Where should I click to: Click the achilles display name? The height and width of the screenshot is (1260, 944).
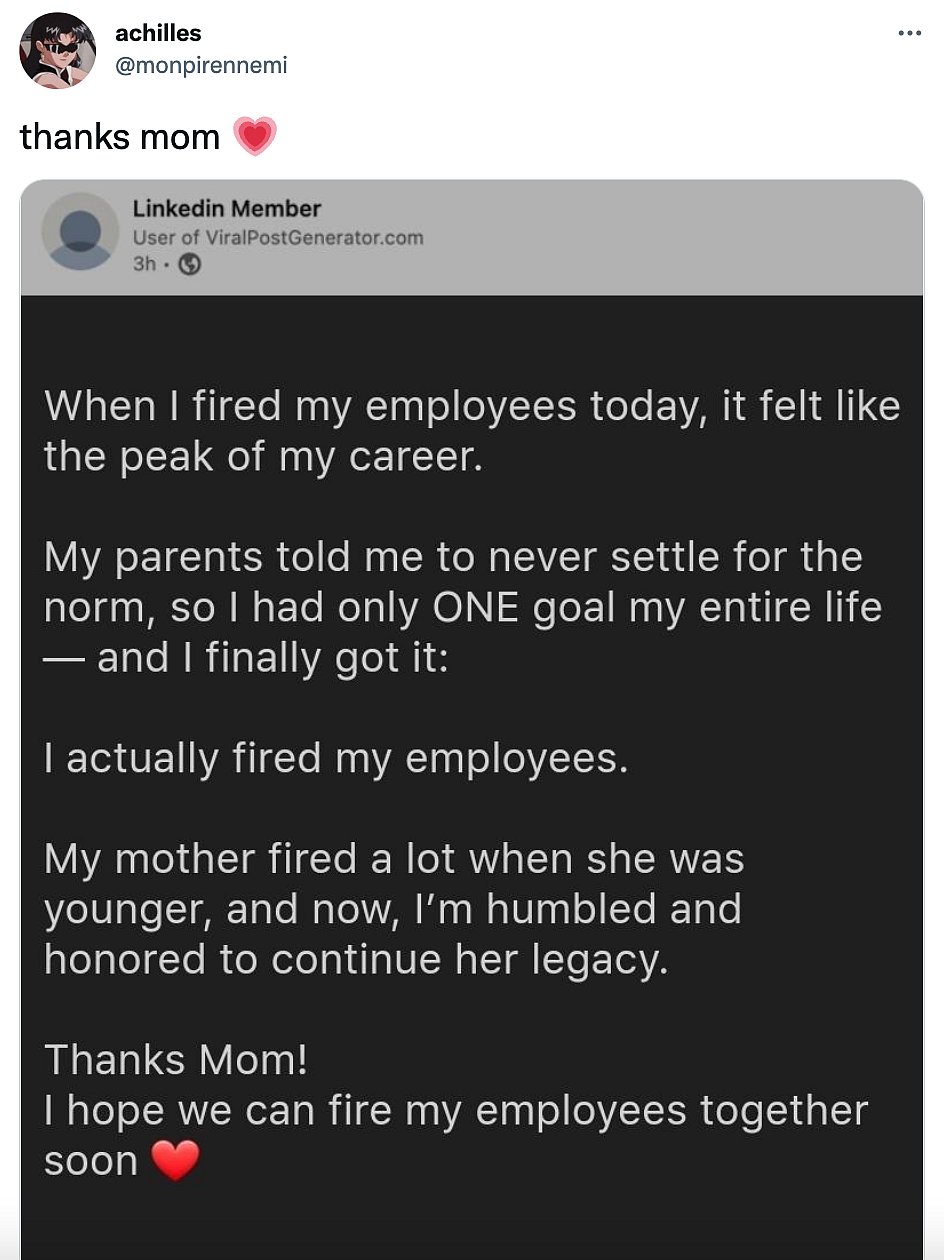click(157, 31)
